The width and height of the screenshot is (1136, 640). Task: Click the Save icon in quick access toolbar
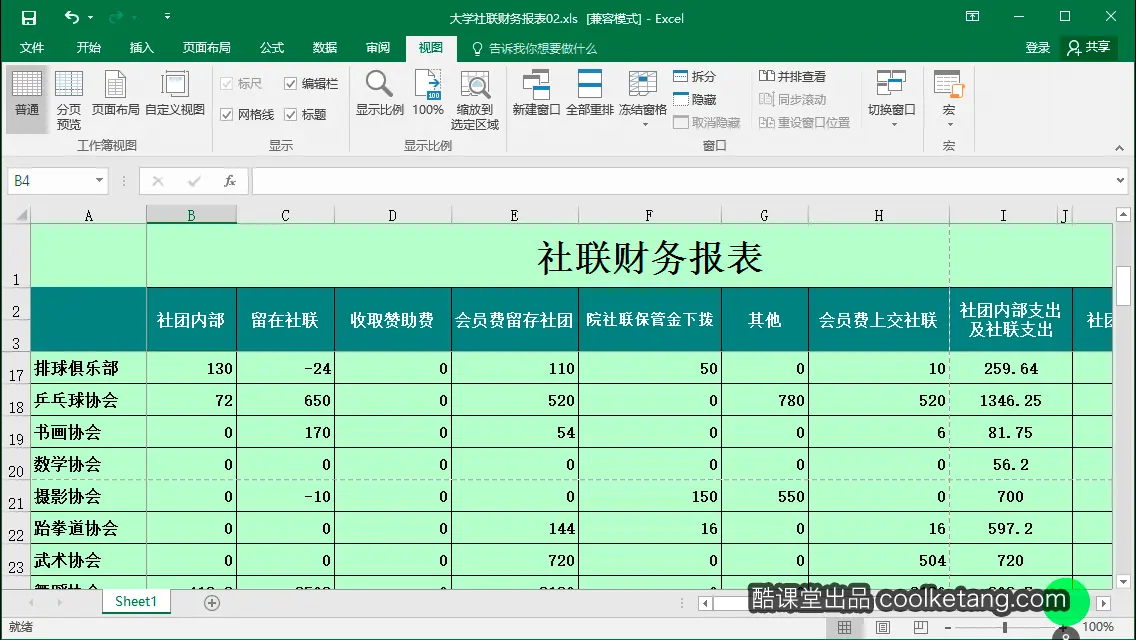pyautogui.click(x=28, y=17)
